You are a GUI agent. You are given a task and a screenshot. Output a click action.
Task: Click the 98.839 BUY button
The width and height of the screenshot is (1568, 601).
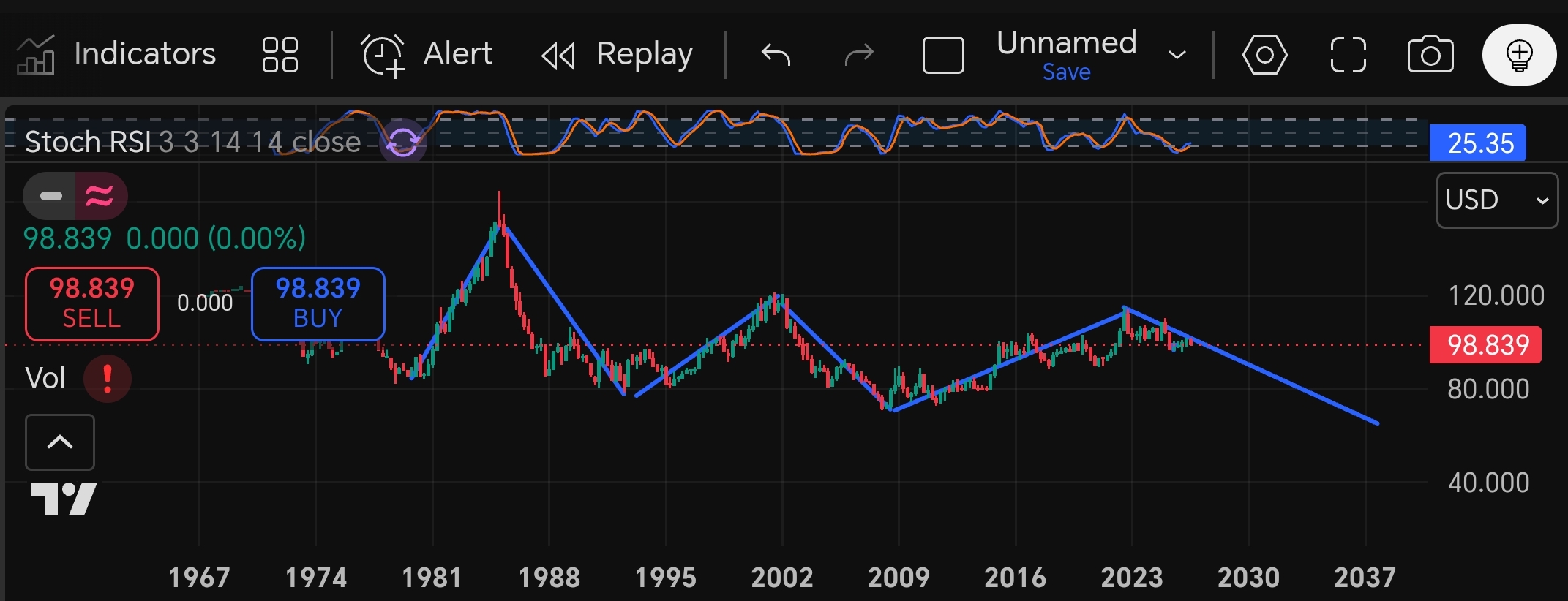click(x=318, y=303)
